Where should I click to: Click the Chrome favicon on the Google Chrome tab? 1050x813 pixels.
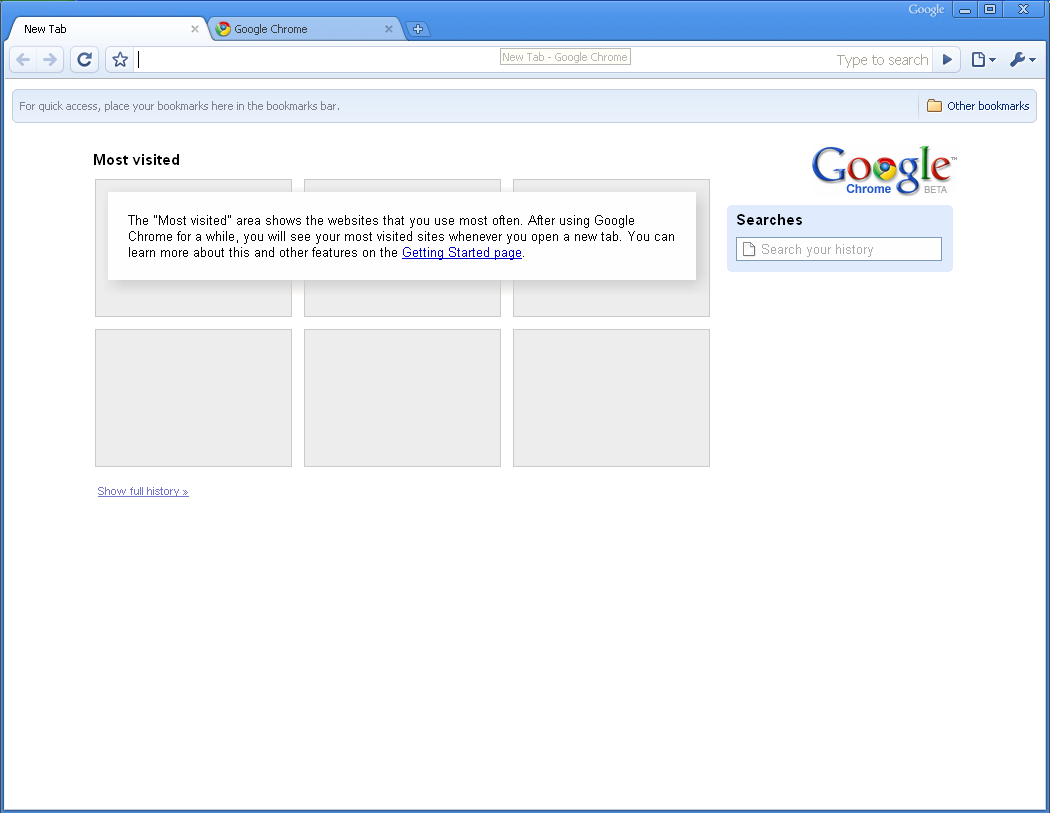pyautogui.click(x=222, y=29)
